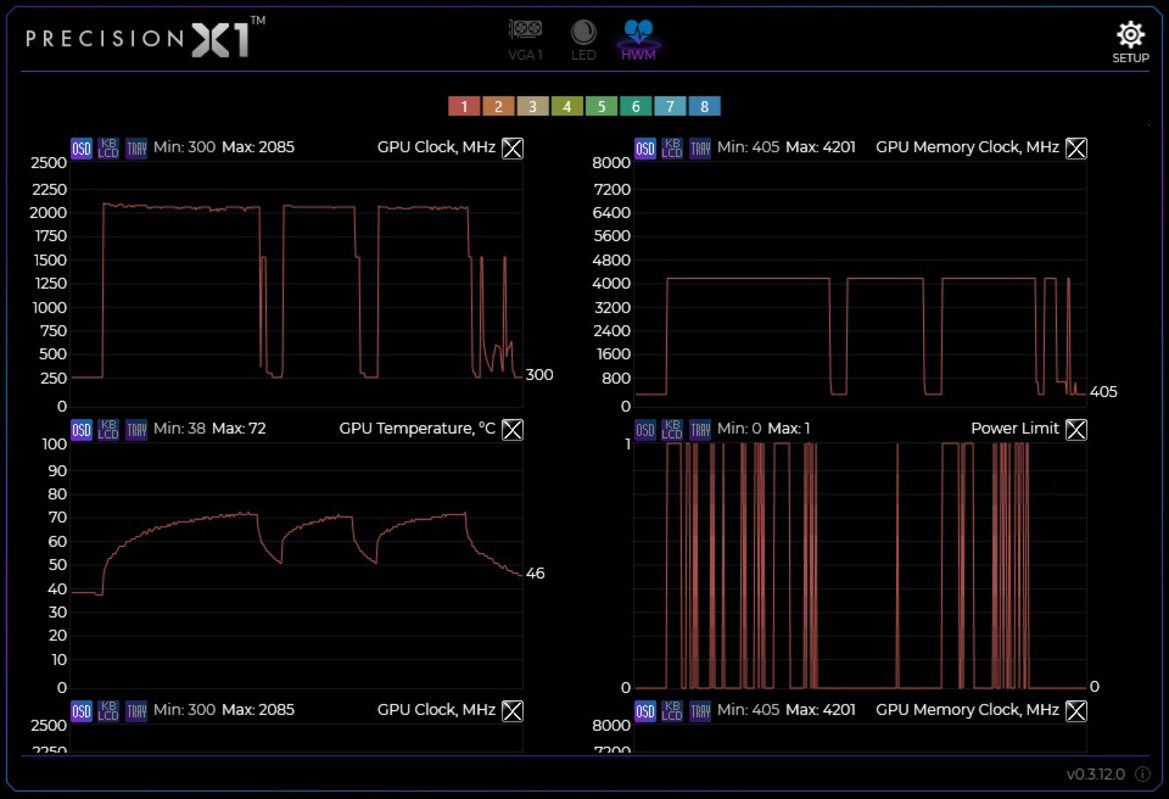1169x799 pixels.
Task: Click current temperature reading 46
Action: pos(535,573)
